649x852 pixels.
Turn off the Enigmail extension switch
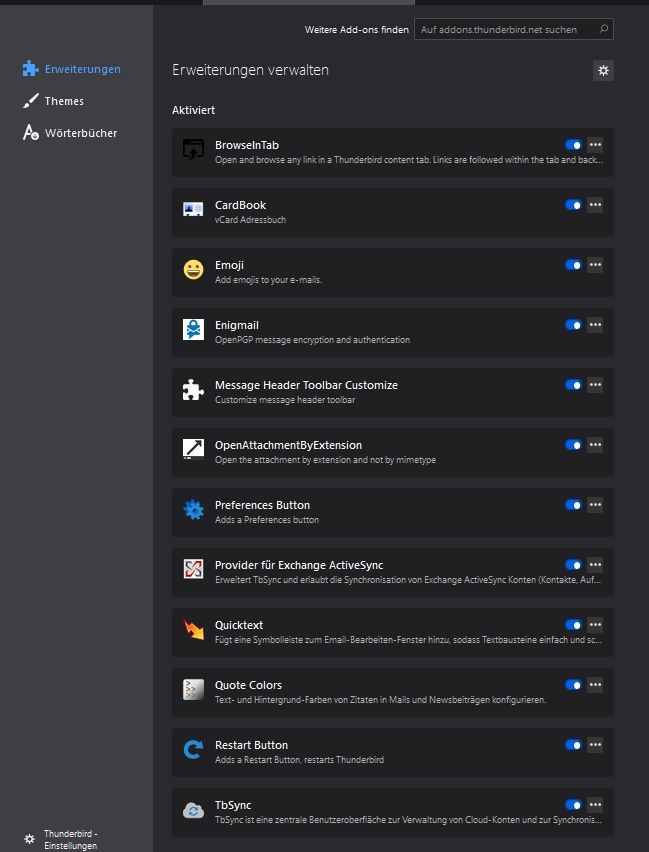(x=573, y=325)
